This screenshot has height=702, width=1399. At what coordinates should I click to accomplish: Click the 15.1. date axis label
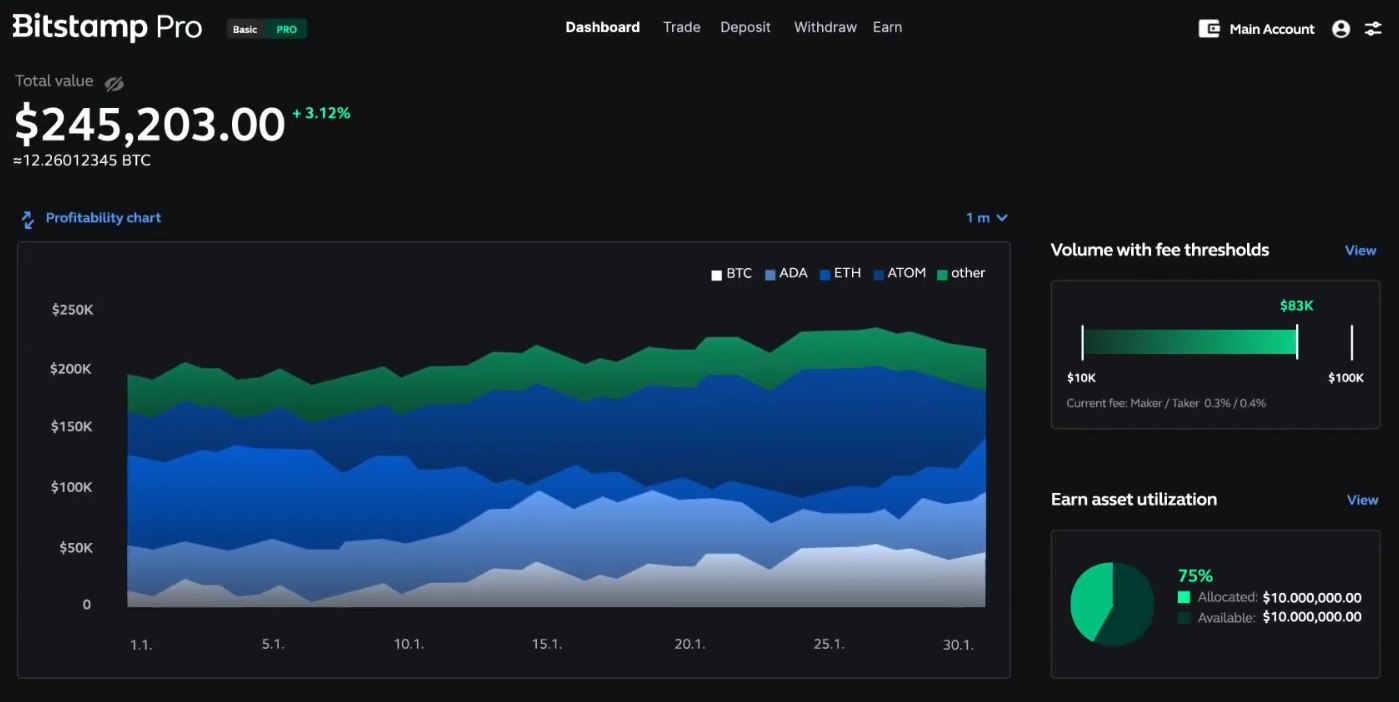coord(546,644)
